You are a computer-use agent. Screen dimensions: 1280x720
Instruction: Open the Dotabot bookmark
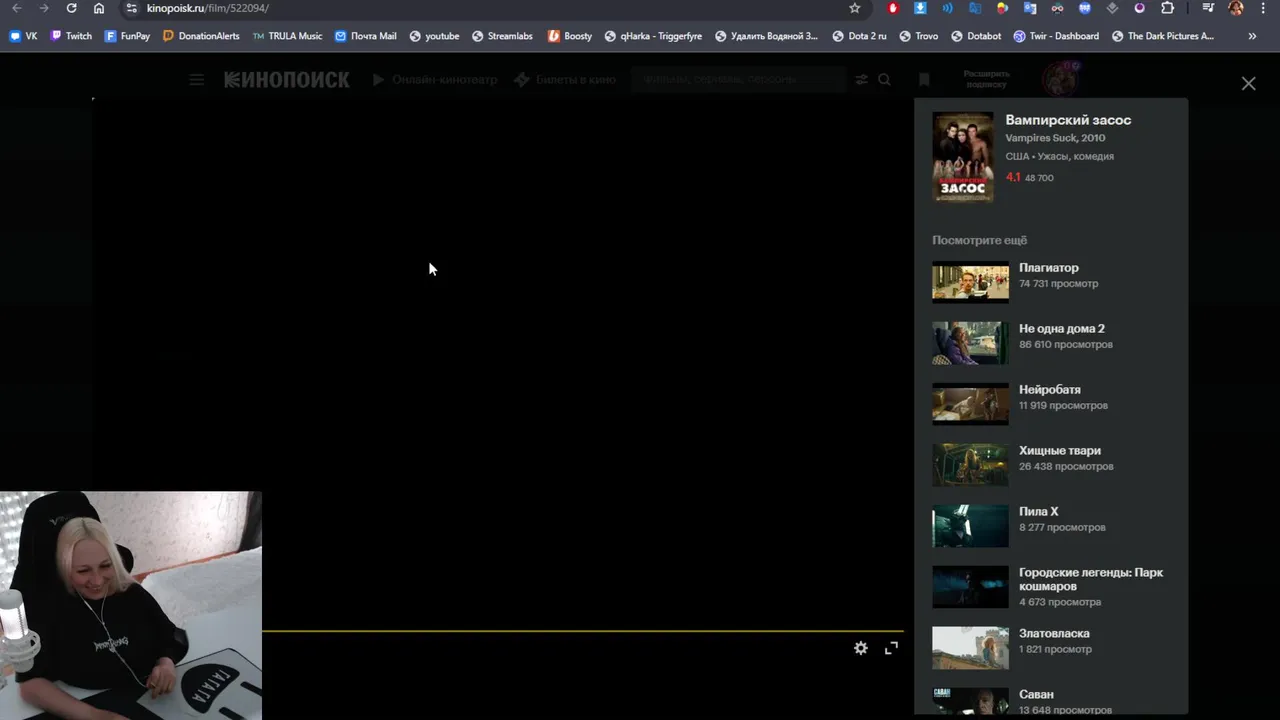[976, 36]
